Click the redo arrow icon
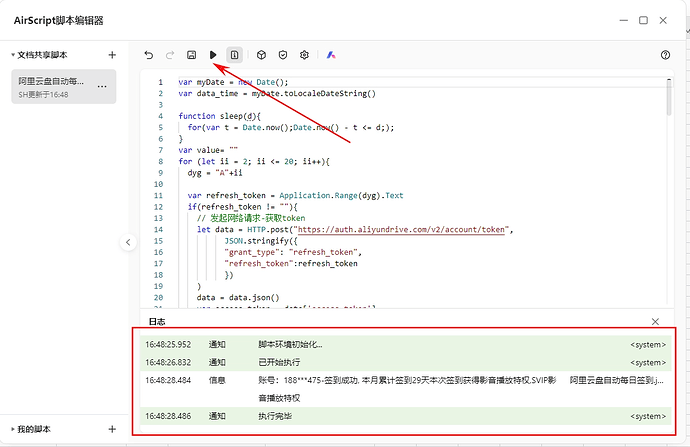 coord(170,55)
